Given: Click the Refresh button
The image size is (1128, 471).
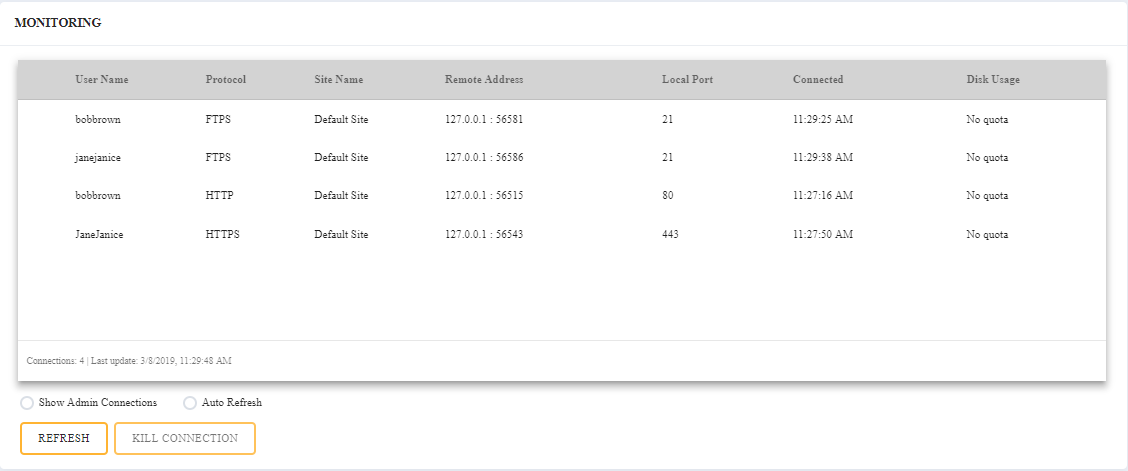Looking at the screenshot, I should pyautogui.click(x=64, y=438).
